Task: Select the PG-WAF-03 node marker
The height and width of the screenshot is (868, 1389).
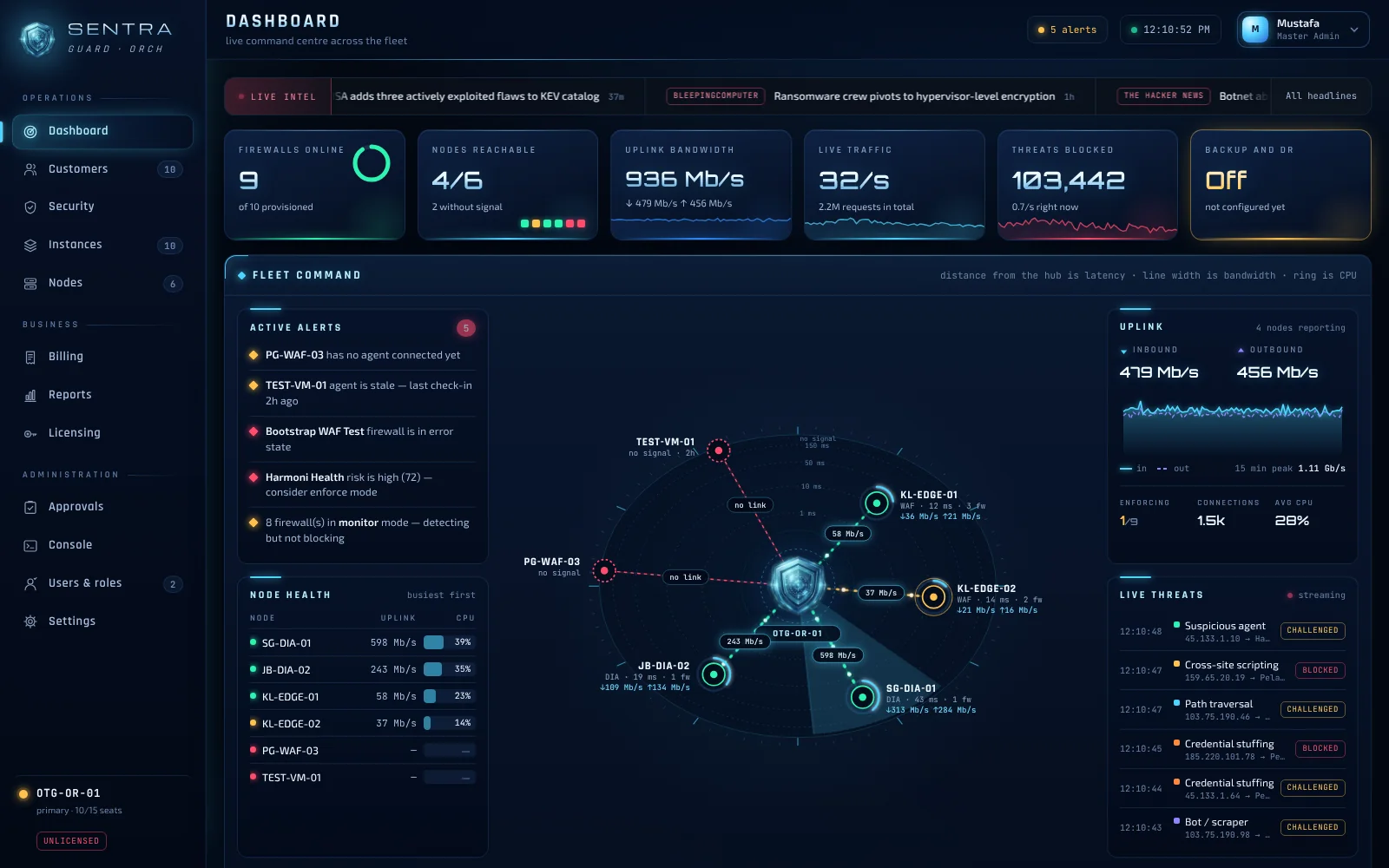Action: pos(604,570)
